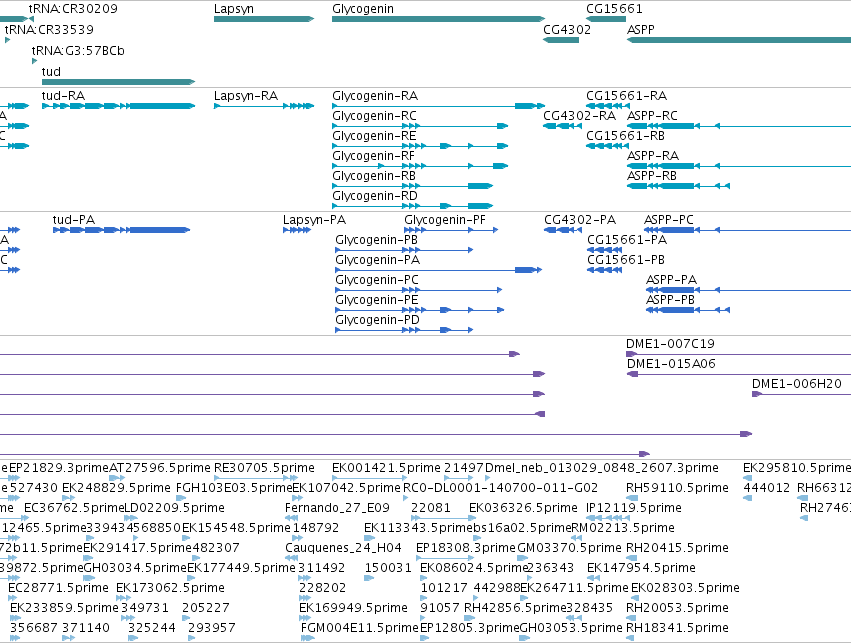The height and width of the screenshot is (643, 851).
Task: Click the Lapsyn-RA transcript label
Action: point(246,96)
